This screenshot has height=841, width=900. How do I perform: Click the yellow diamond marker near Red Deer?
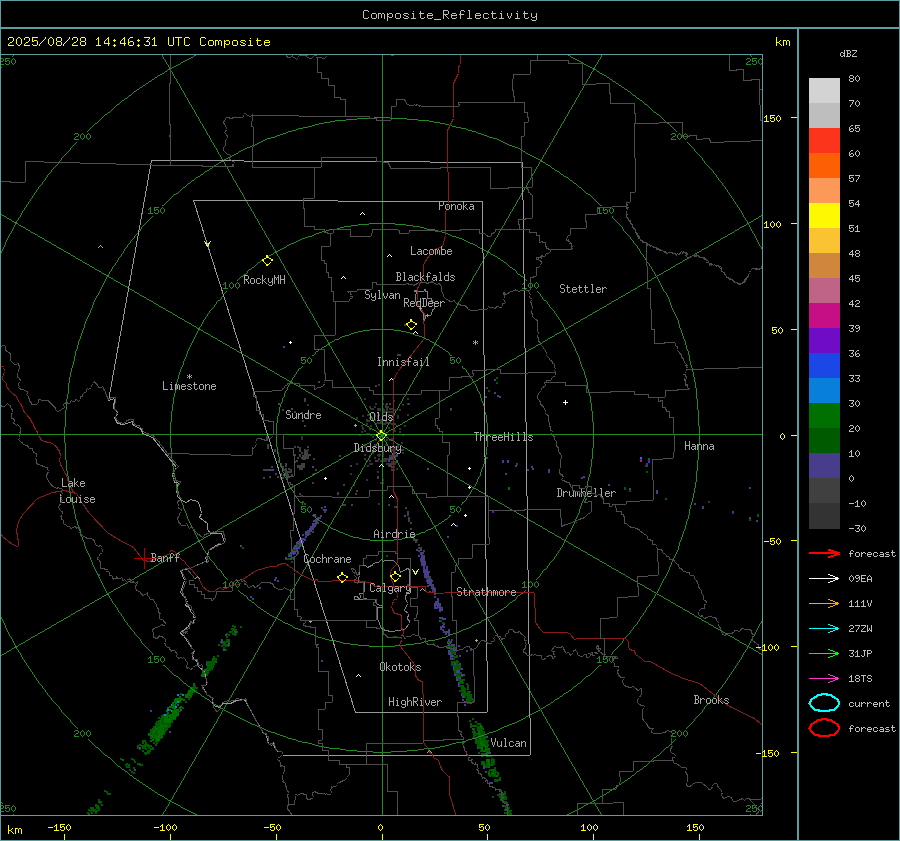411,325
